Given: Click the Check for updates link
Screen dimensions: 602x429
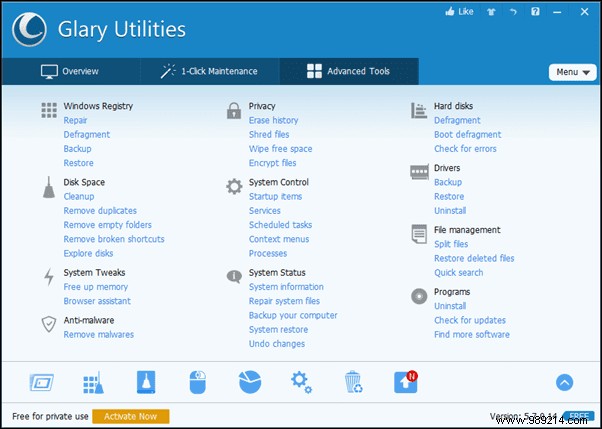Looking at the screenshot, I should click(x=470, y=320).
